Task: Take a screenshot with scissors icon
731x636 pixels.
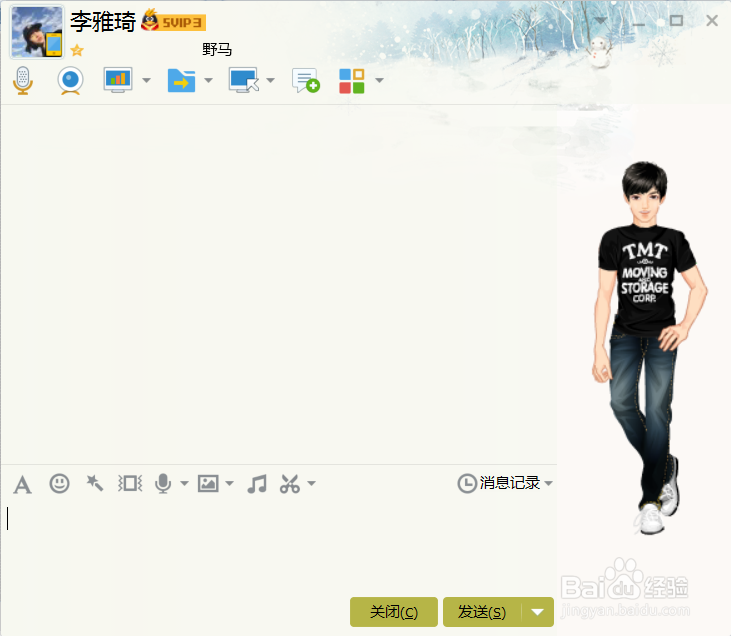Action: click(x=290, y=484)
